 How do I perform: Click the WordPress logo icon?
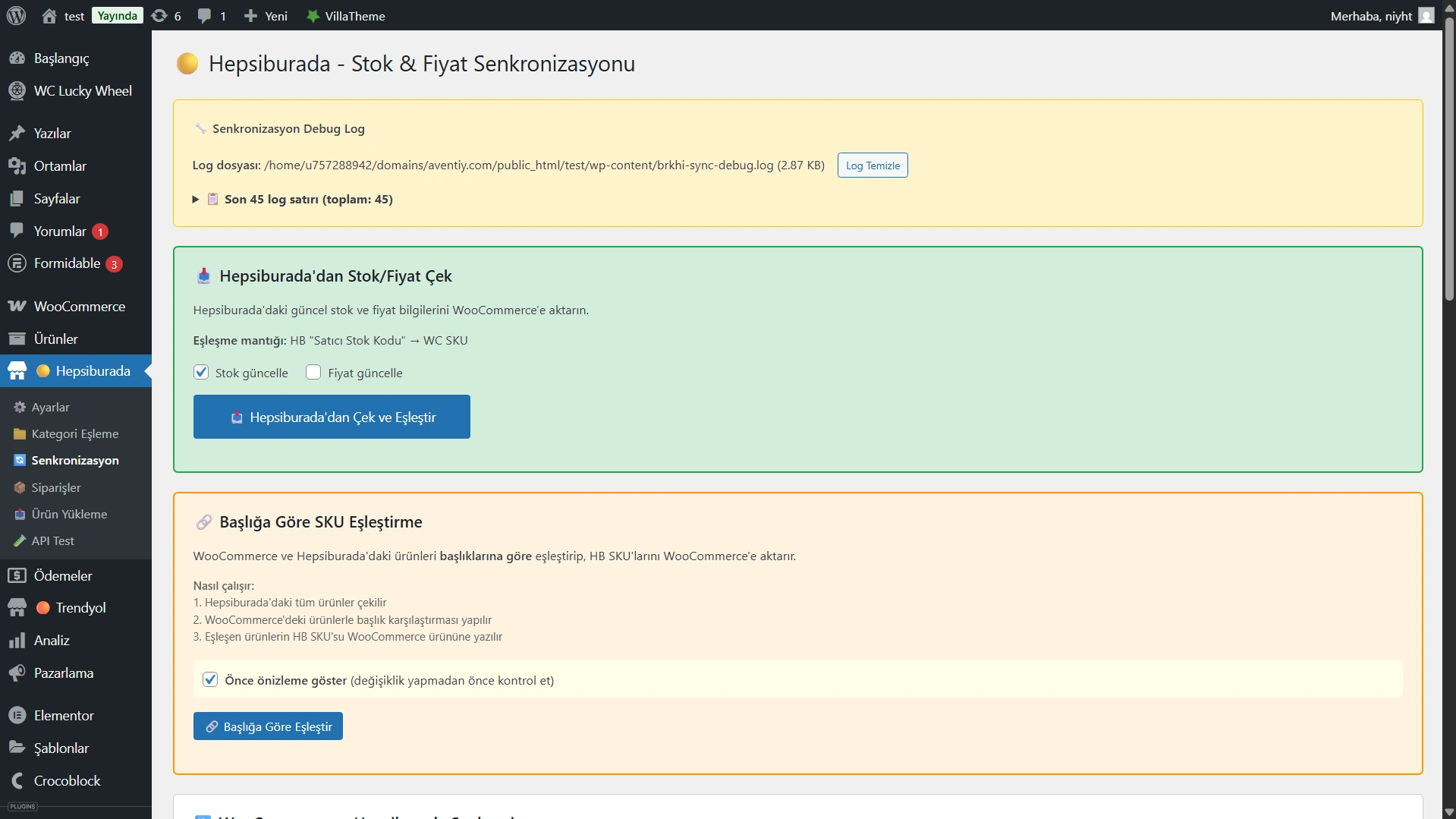16,16
